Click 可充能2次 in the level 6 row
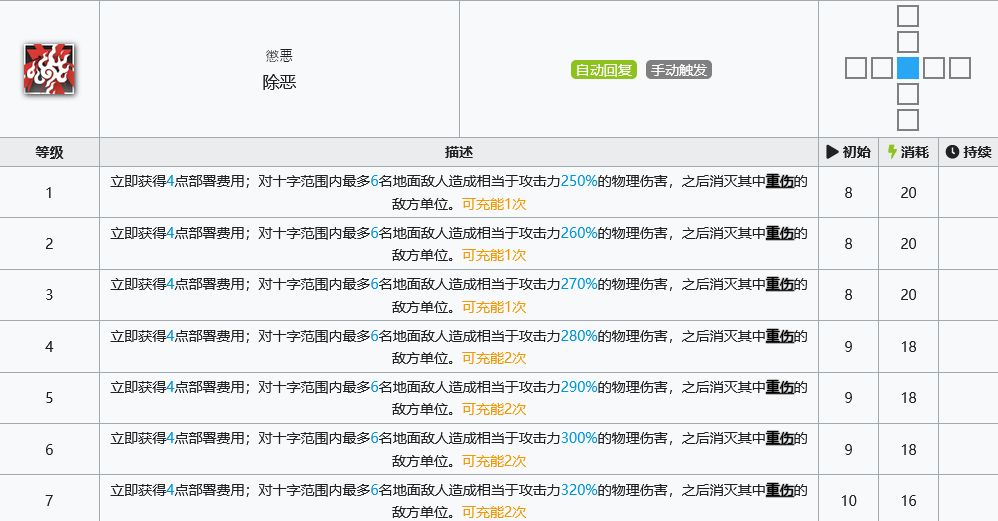998x521 pixels. coord(494,461)
